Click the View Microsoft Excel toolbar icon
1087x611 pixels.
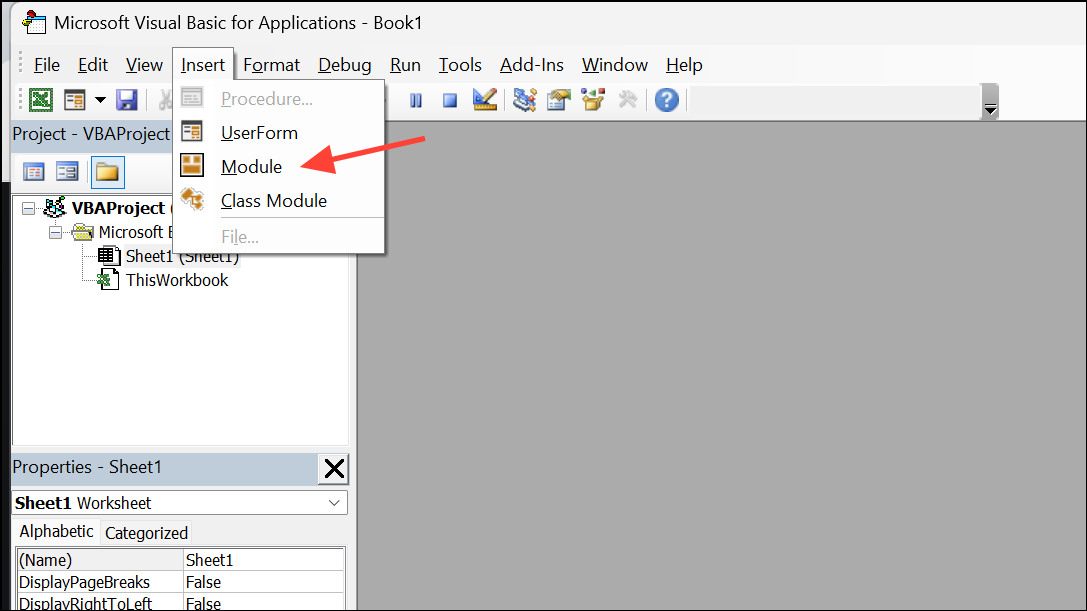(x=41, y=100)
